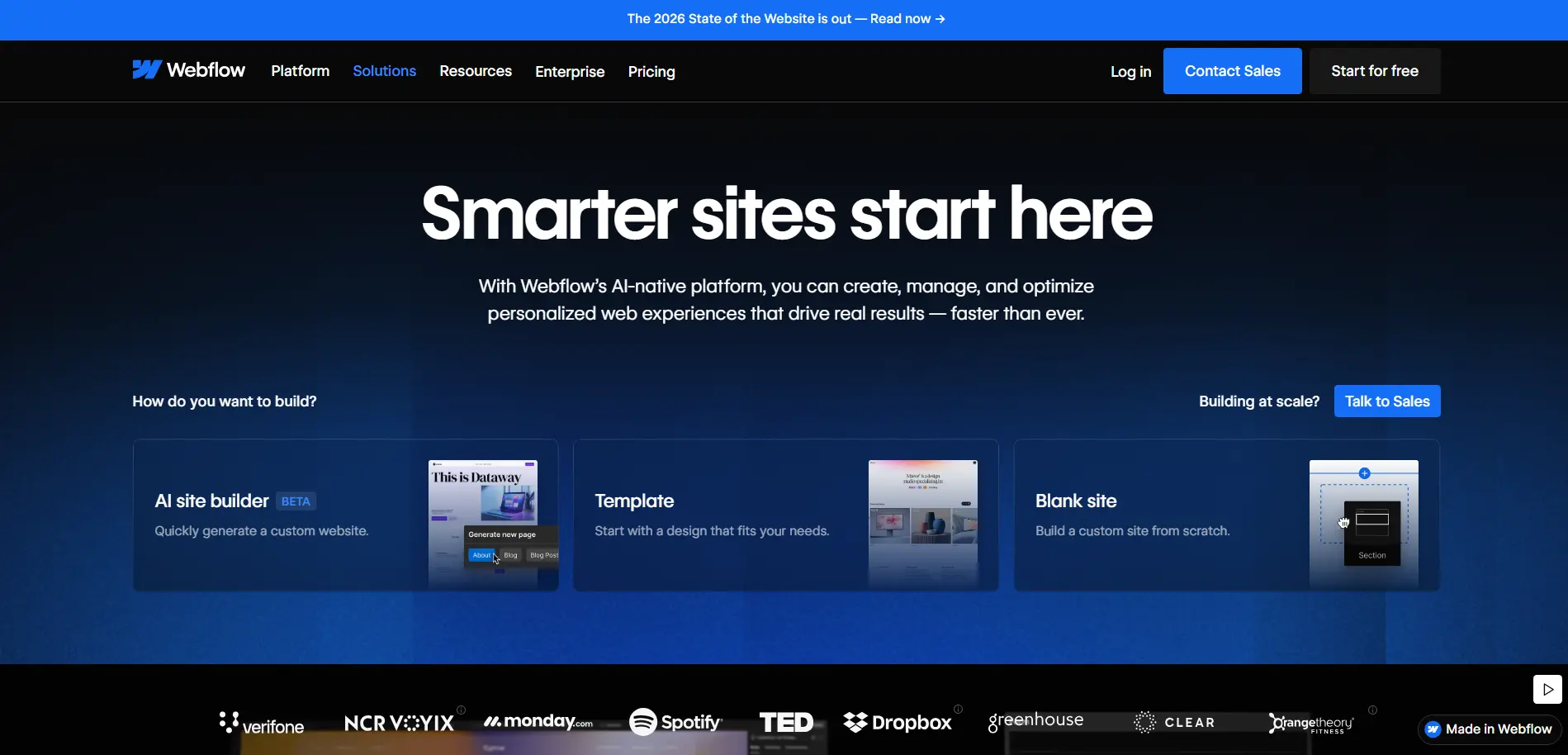The image size is (1568, 755).
Task: Click the Contact Sales button
Action: 1232,70
